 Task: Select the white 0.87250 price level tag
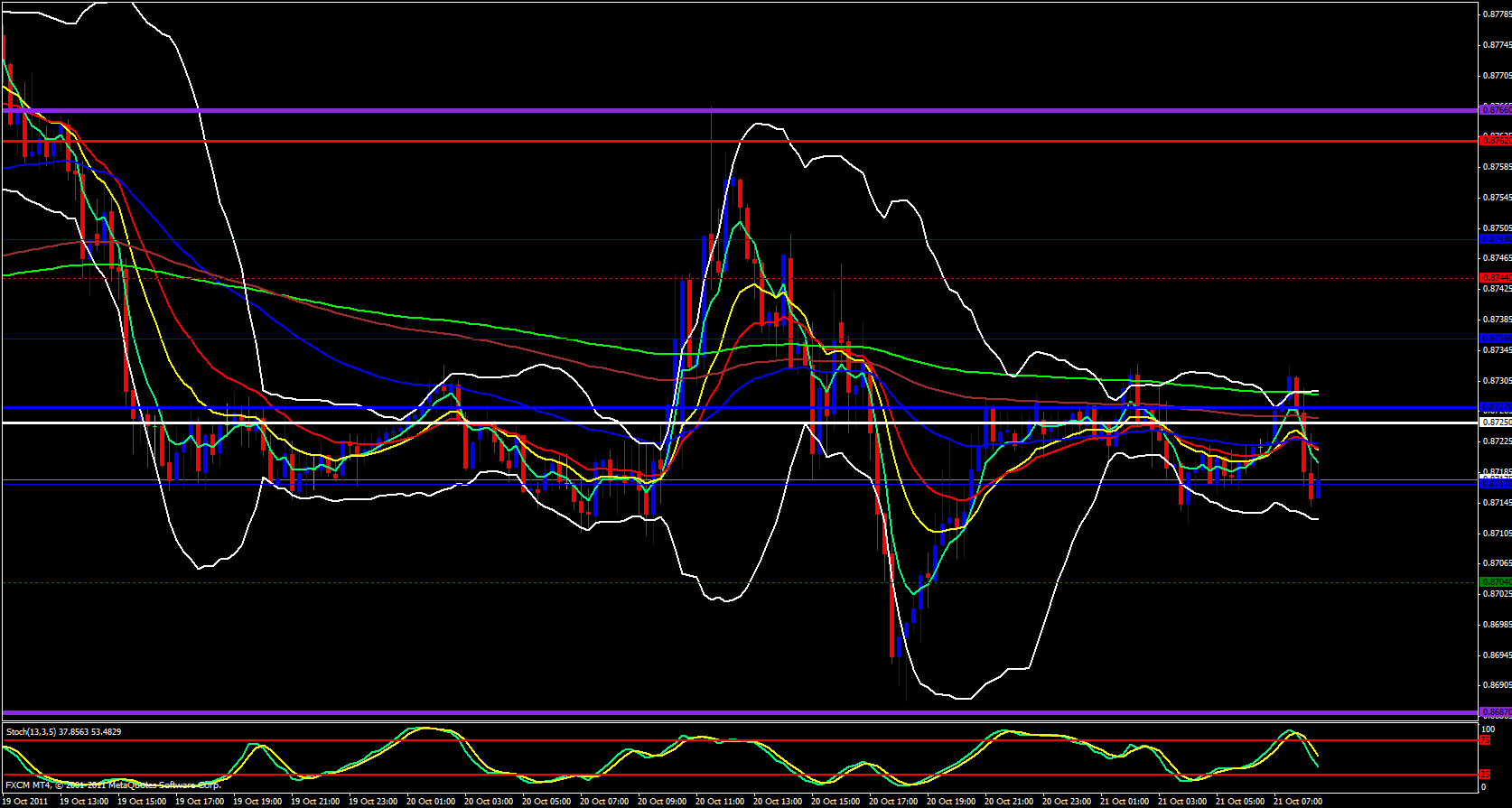pos(1495,422)
